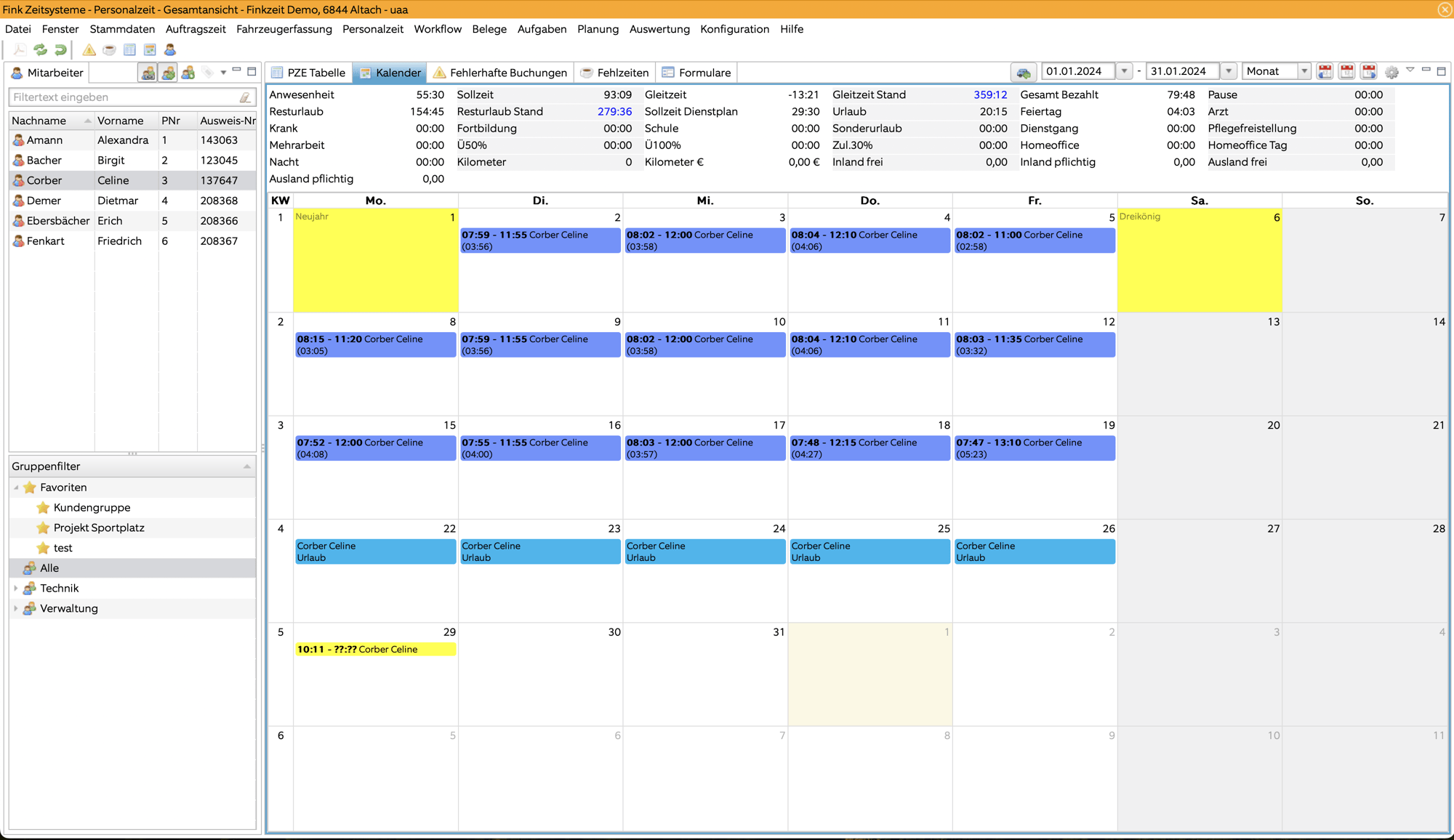The width and height of the screenshot is (1454, 840).
Task: Open the 08:15 - 11:20 booking entry
Action: point(376,344)
